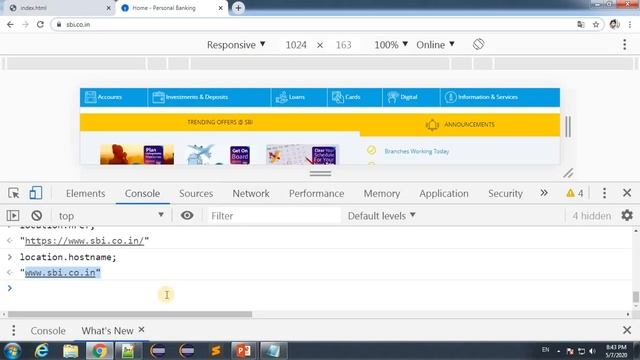The height and width of the screenshot is (360, 640).
Task: Open the DevTools three-dot customize menu
Action: pyautogui.click(x=604, y=193)
